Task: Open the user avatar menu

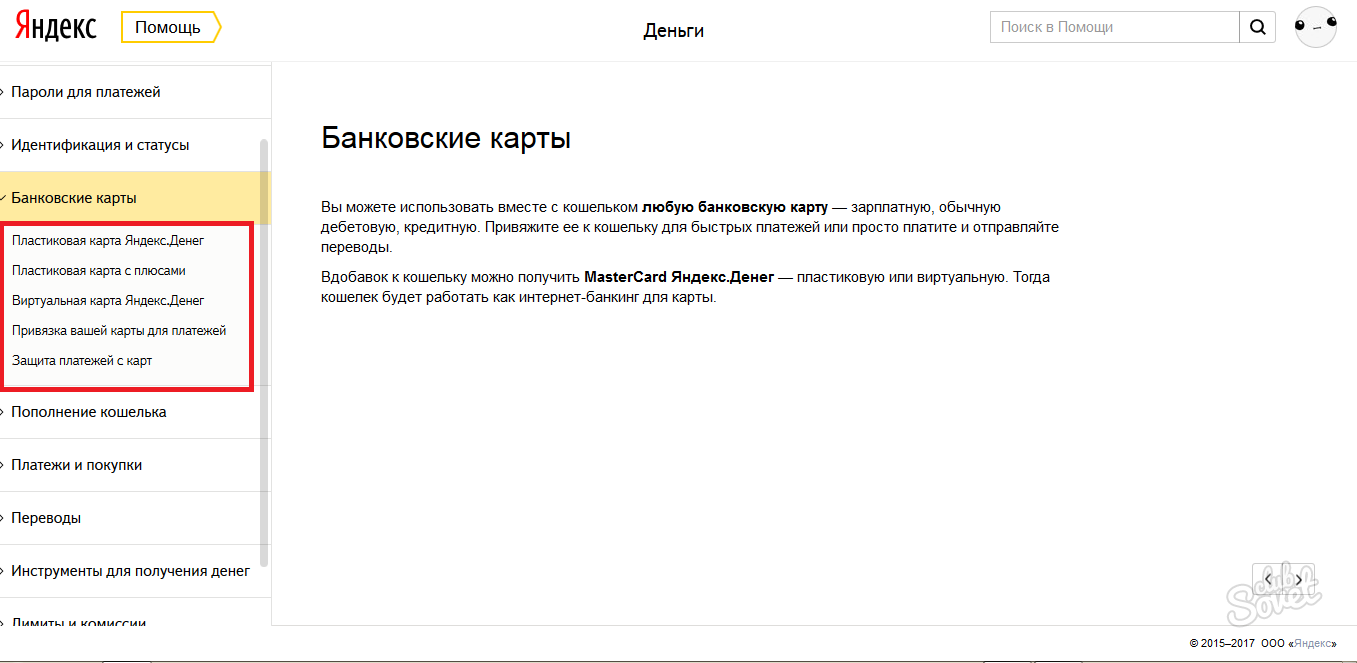Action: [x=1315, y=27]
